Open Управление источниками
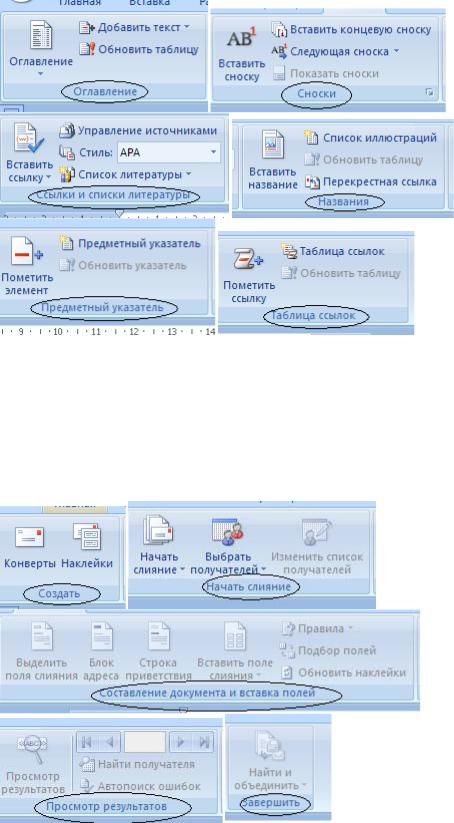The height and width of the screenshot is (823, 454). 138,130
